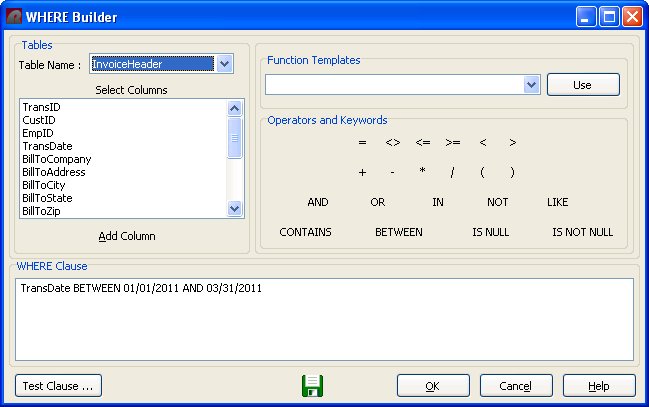
Task: Click the WHERE Builder title bar icon
Action: [15, 17]
